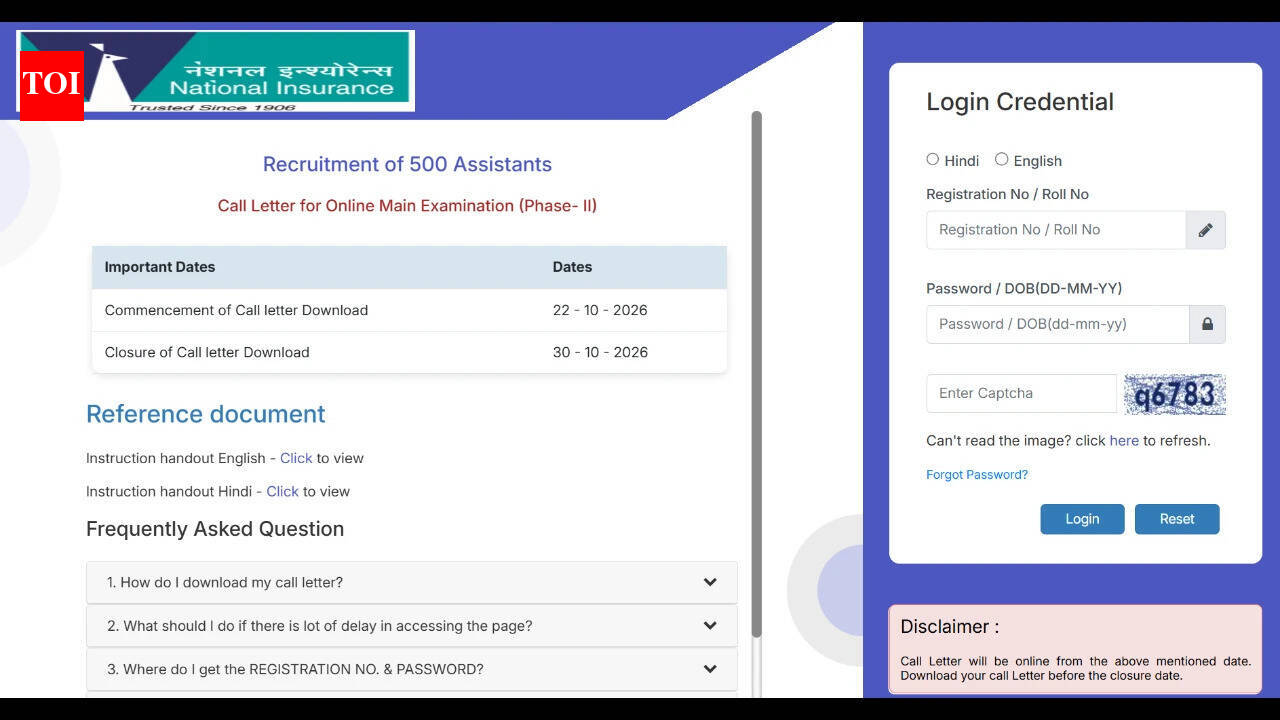Expand FAQ about delay in accessing the page

coord(412,626)
